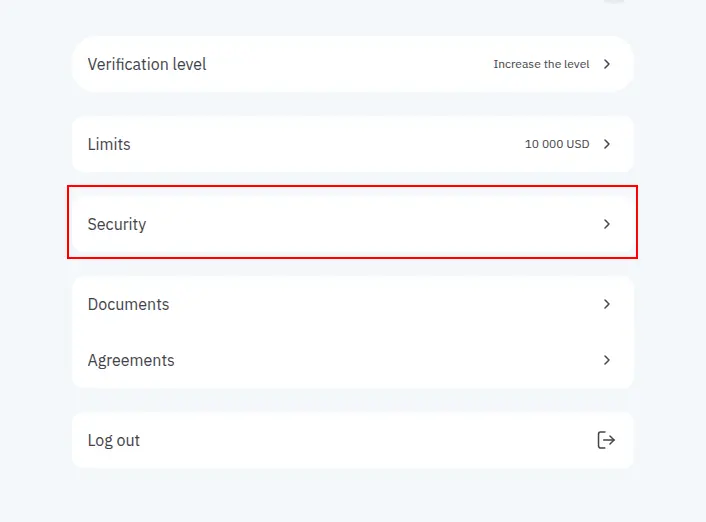Select the Verification level card background
706x522 pixels.
pos(353,64)
